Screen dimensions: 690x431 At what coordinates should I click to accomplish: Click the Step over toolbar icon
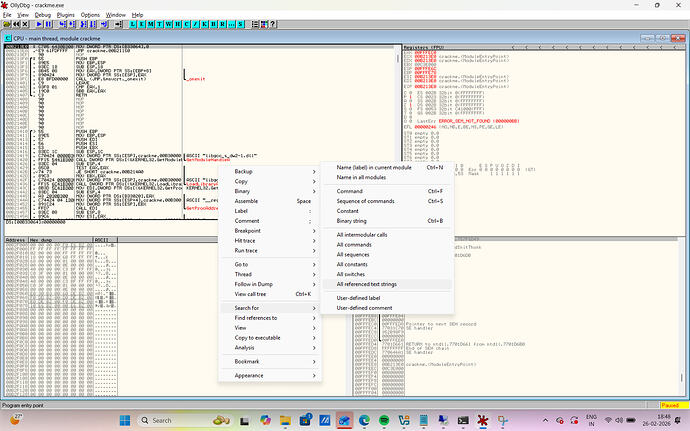point(72,24)
